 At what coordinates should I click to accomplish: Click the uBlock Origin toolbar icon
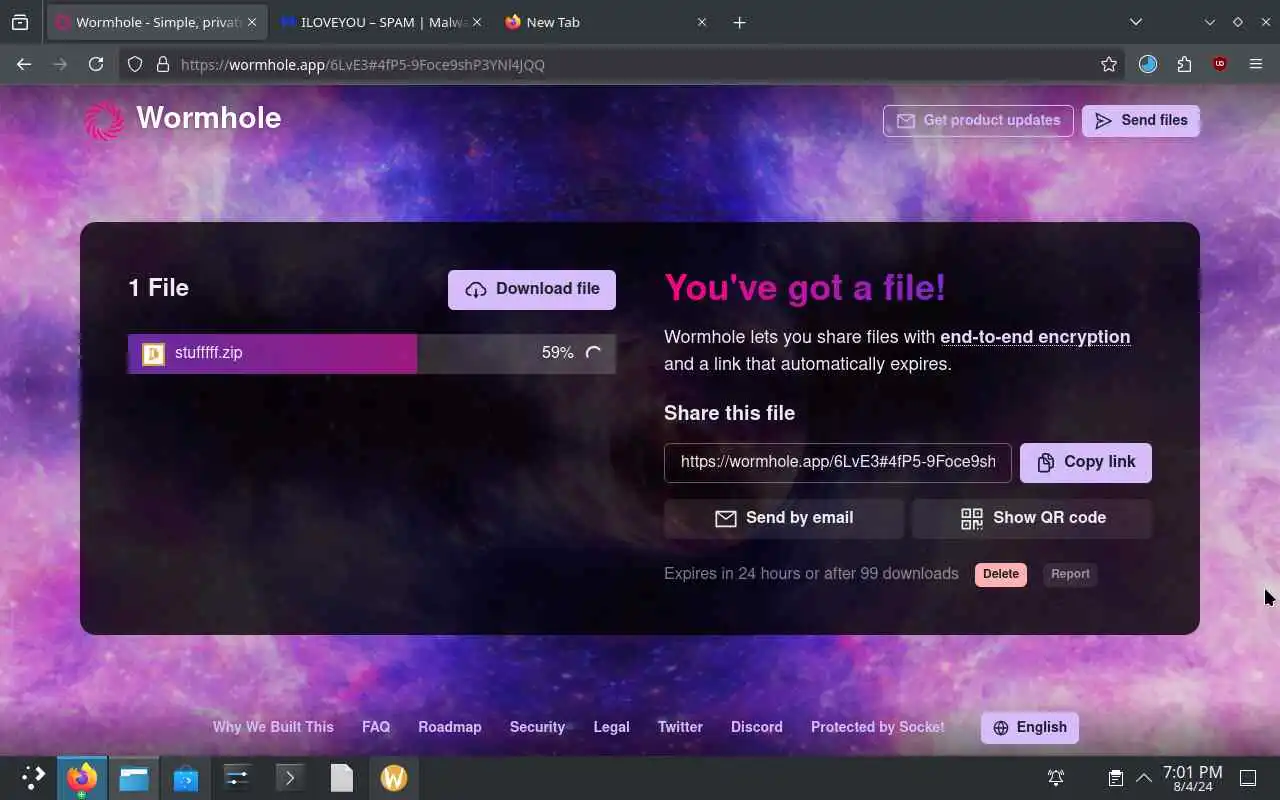coord(1219,64)
